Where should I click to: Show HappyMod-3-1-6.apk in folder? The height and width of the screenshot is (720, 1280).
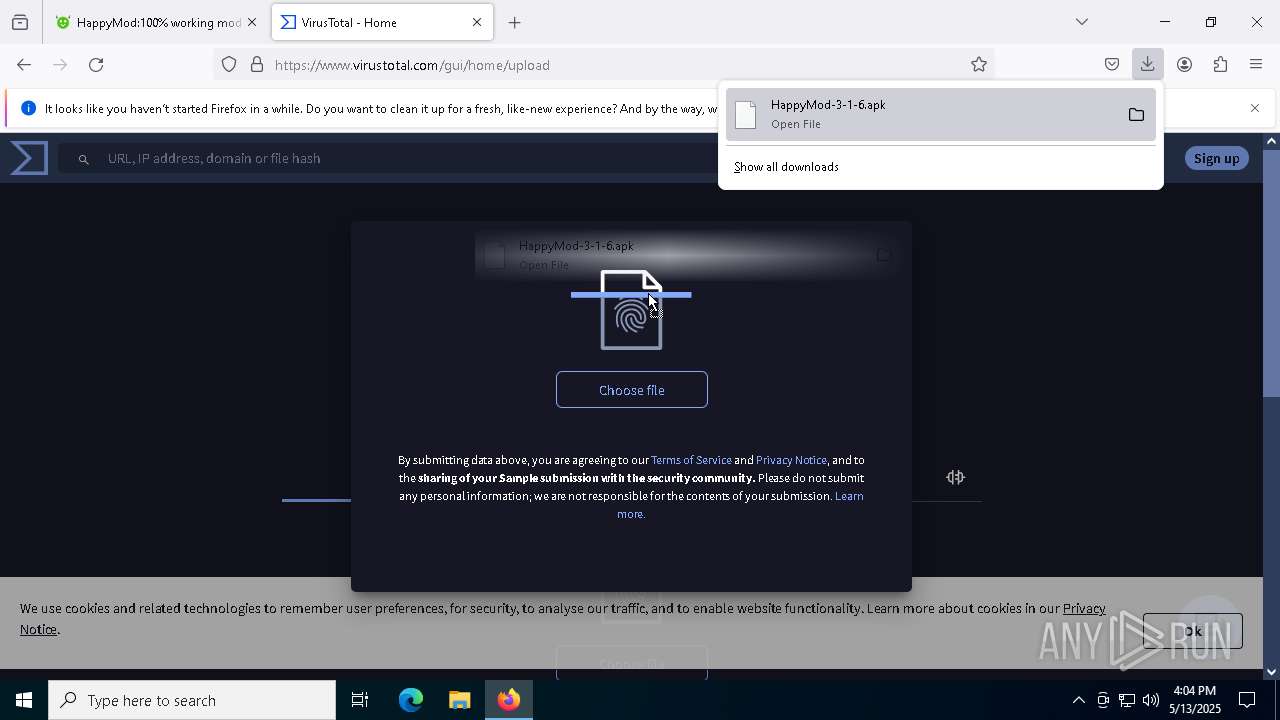pyautogui.click(x=1136, y=115)
